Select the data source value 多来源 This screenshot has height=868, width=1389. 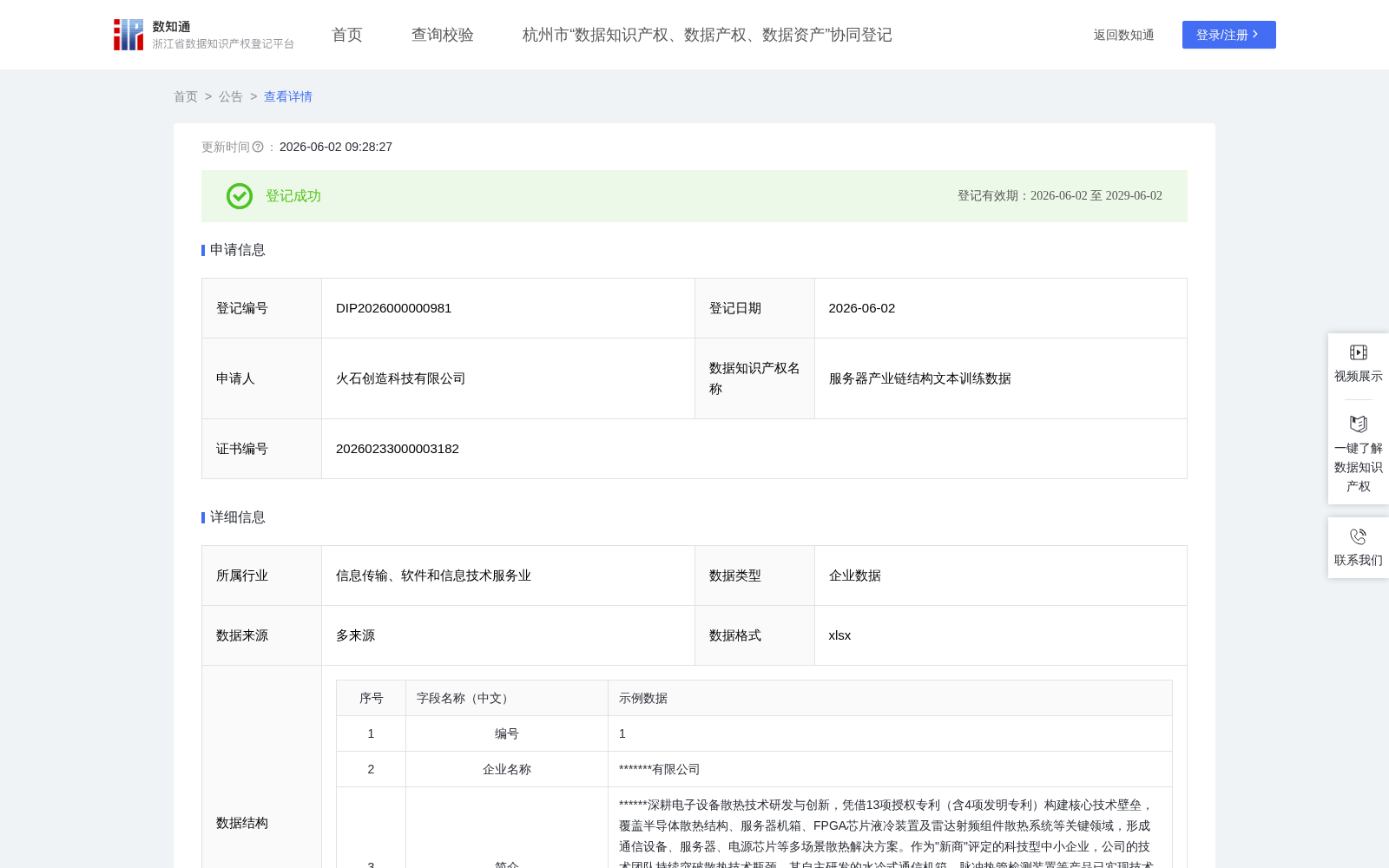355,635
